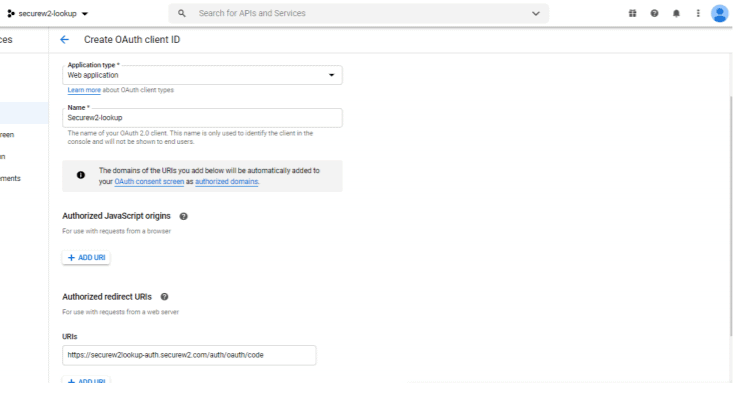Screen dimensions: 750x395
Task: Open the Application type dropdown
Action: click(202, 75)
